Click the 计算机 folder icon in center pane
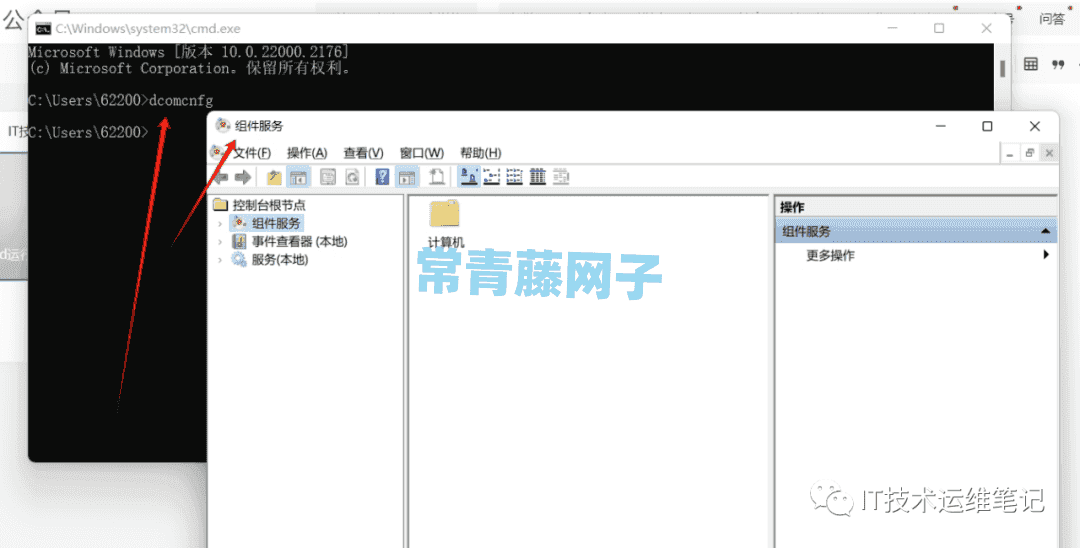This screenshot has width=1080, height=548. click(x=444, y=214)
